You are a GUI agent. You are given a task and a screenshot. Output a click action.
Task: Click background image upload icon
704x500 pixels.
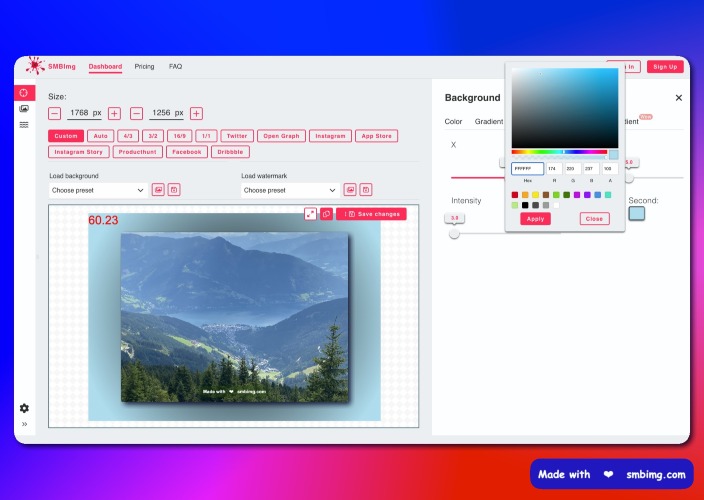[158, 190]
